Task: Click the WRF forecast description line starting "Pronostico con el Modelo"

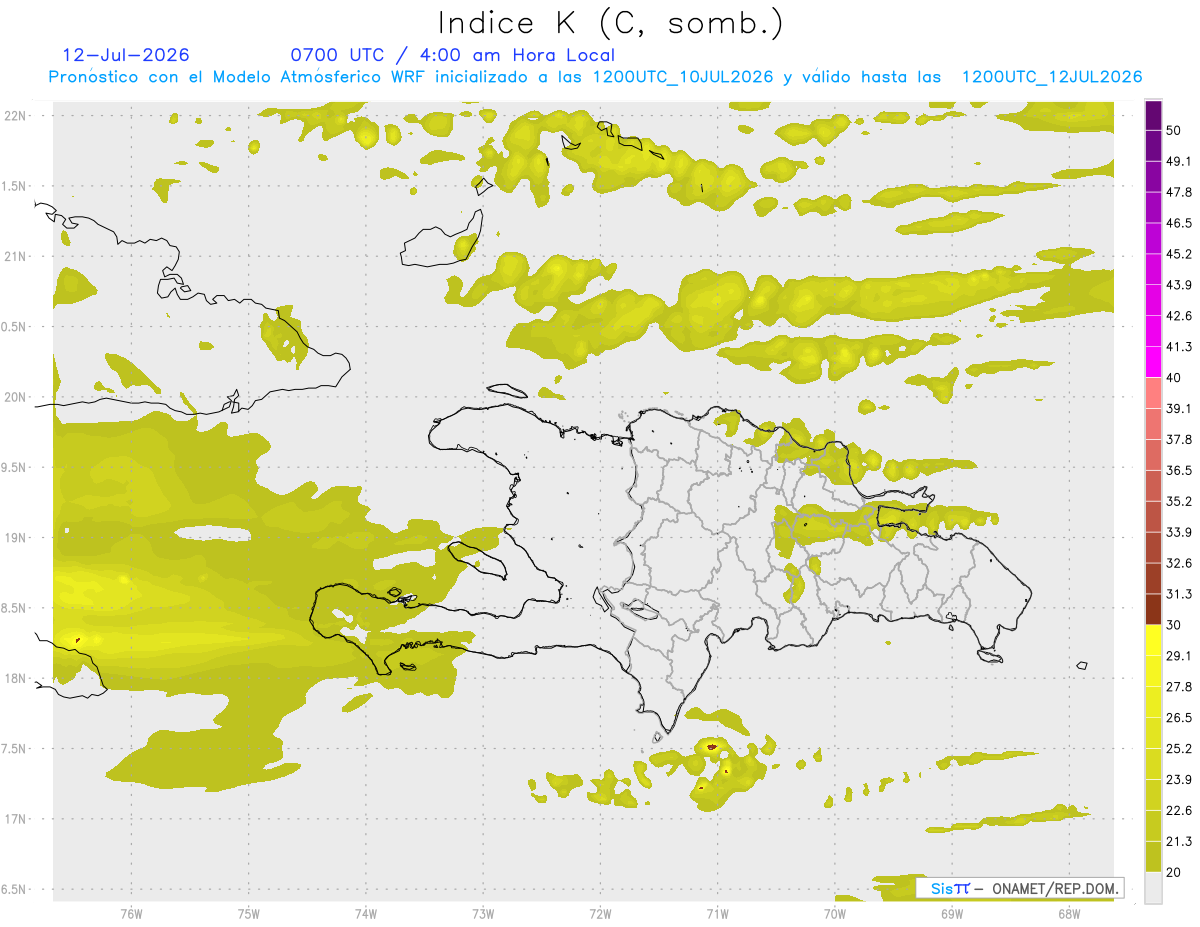Action: click(x=595, y=77)
